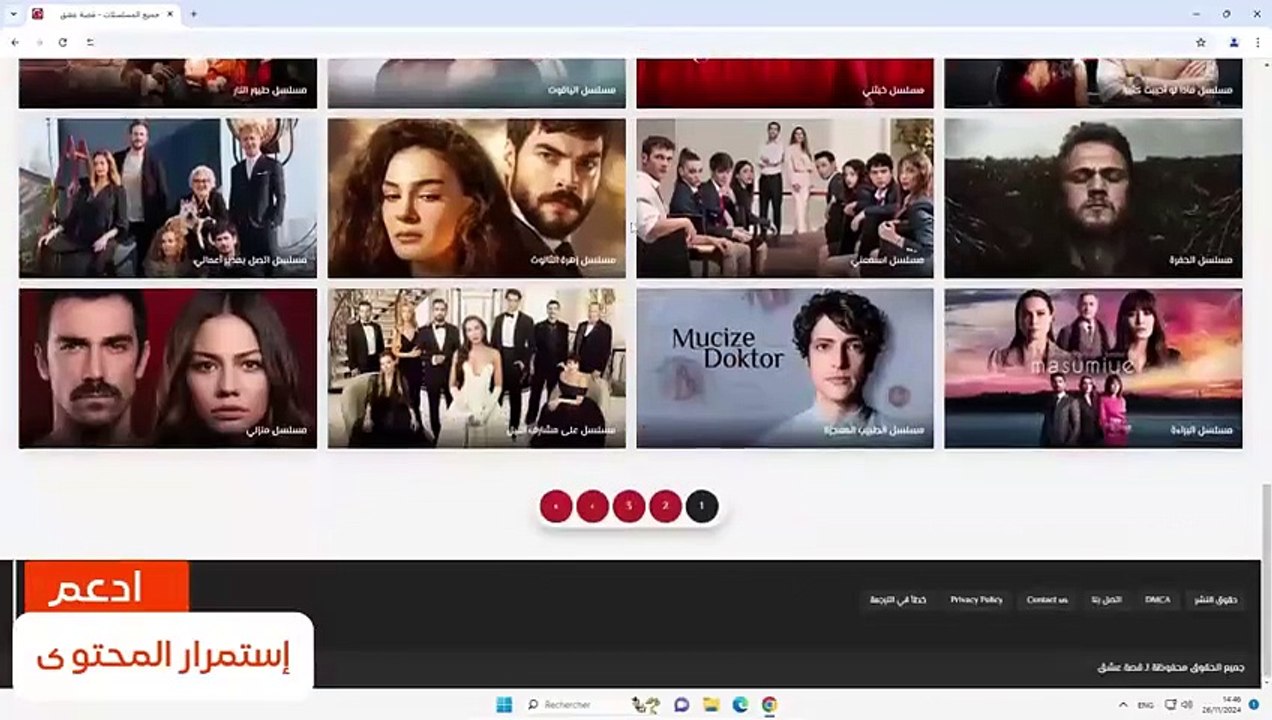Open the Masumiyet series thumbnail

coord(1093,368)
